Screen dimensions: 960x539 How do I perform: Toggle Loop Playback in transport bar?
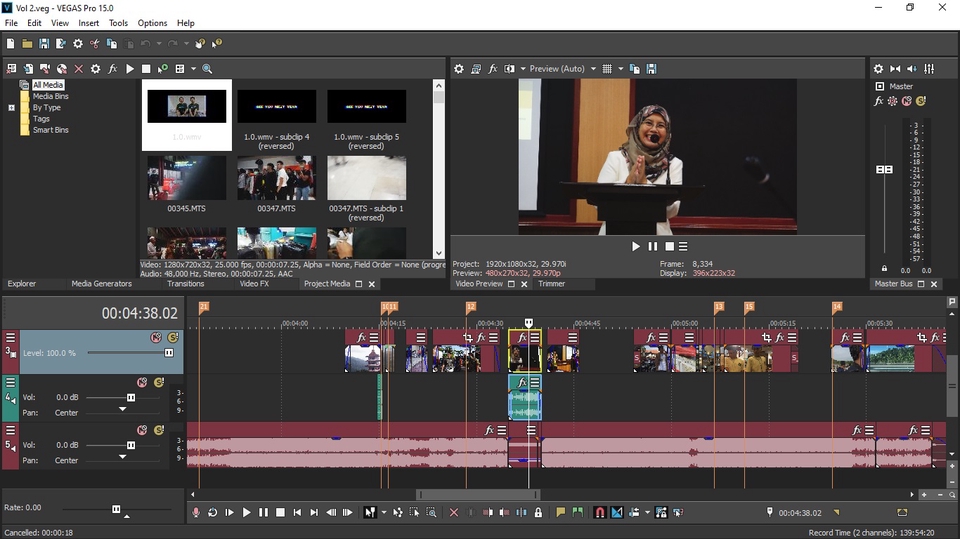coord(212,512)
